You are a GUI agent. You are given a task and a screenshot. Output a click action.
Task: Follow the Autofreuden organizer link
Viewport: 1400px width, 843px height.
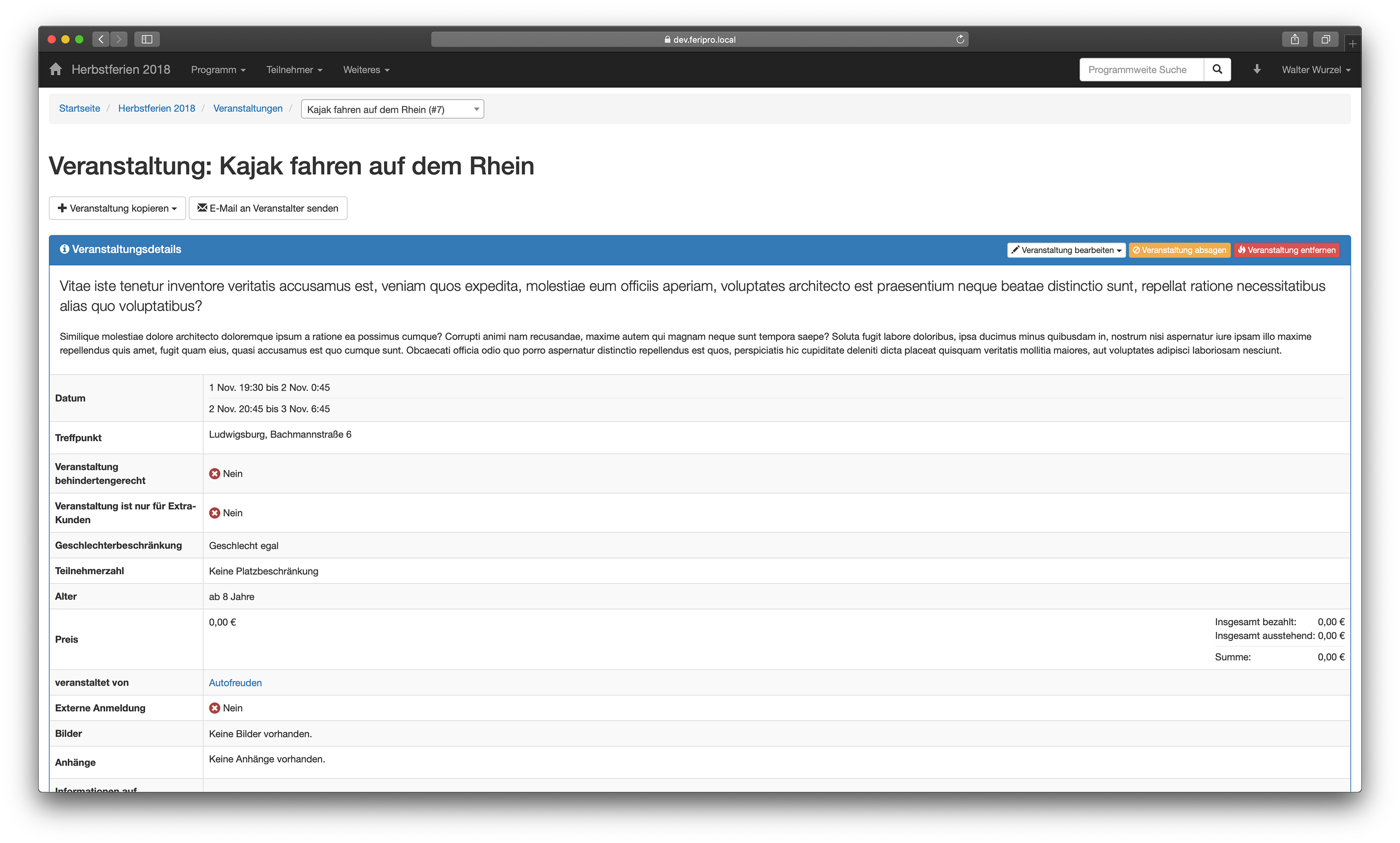[235, 683]
